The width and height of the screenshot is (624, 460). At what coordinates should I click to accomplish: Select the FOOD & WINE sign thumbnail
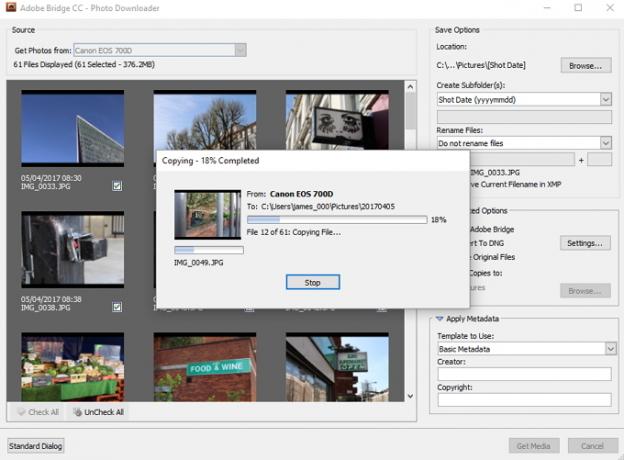click(x=205, y=367)
